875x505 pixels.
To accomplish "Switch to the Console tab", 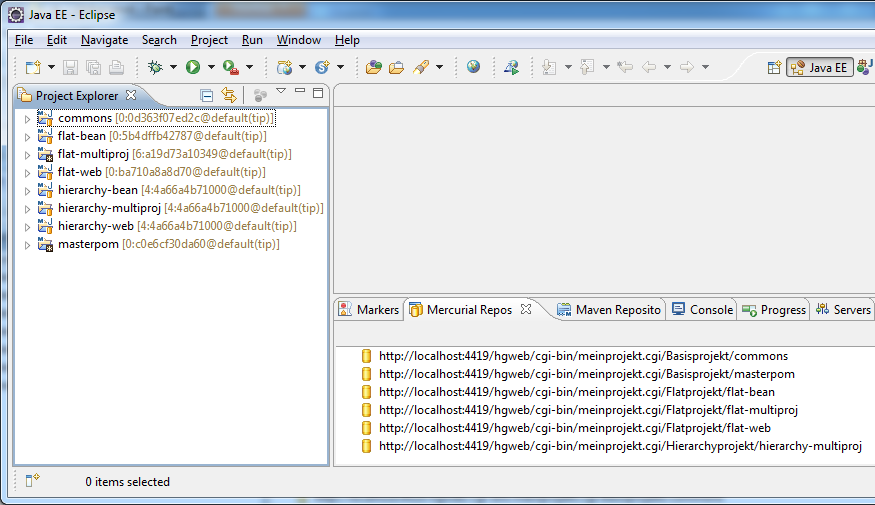I will point(703,310).
